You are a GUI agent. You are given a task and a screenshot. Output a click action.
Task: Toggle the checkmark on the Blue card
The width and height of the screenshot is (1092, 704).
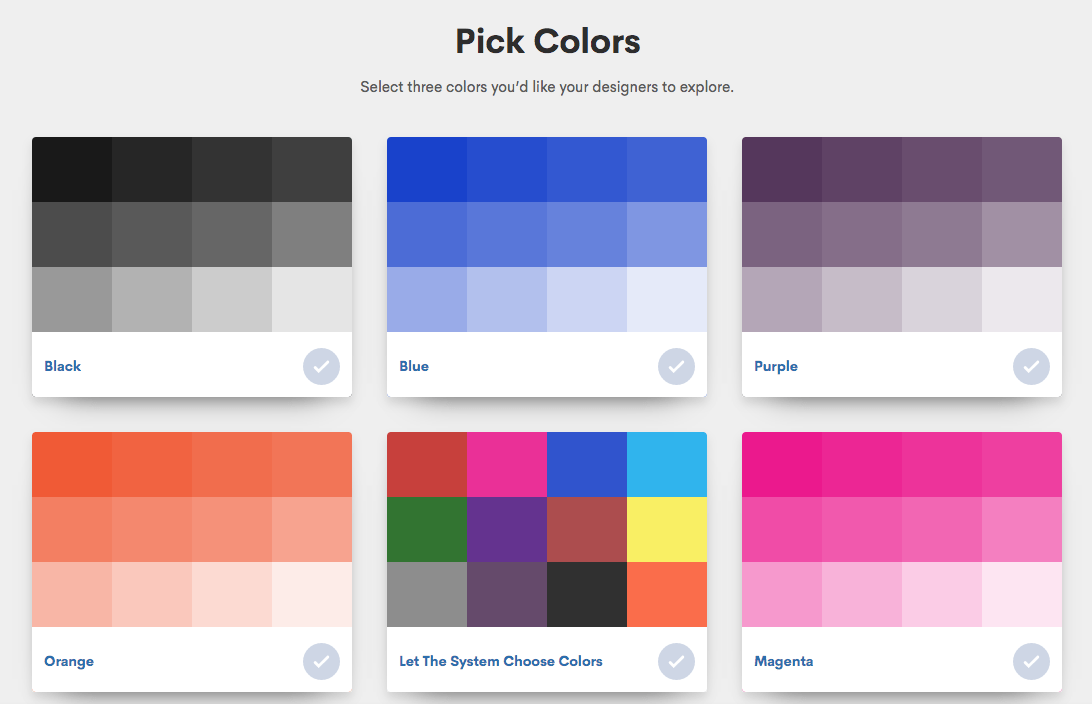point(676,366)
